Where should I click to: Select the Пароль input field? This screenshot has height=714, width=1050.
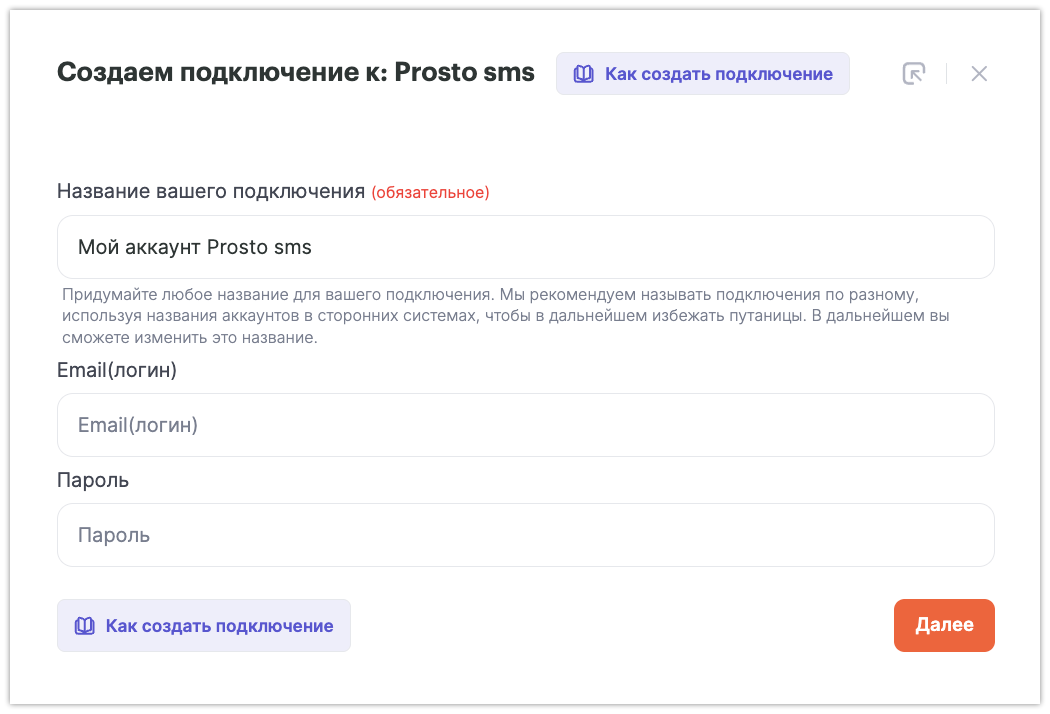pos(525,535)
